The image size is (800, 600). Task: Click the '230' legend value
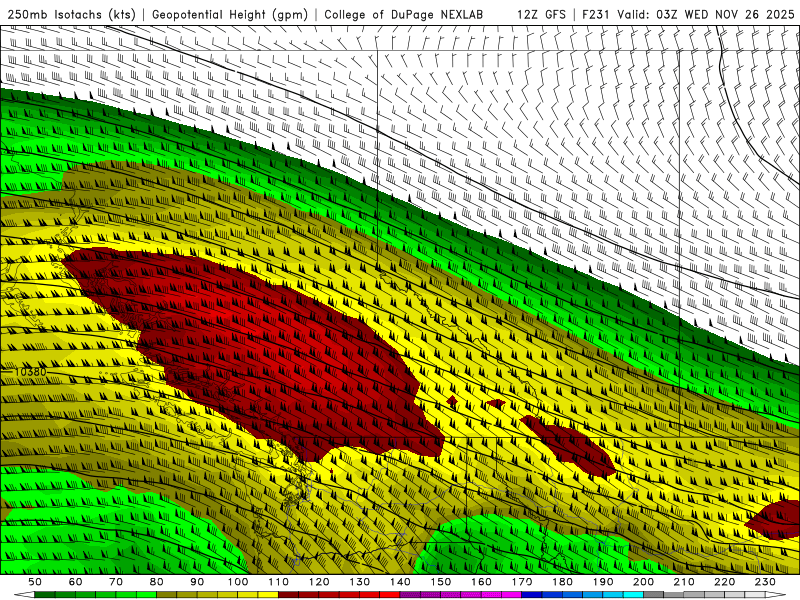[765, 582]
